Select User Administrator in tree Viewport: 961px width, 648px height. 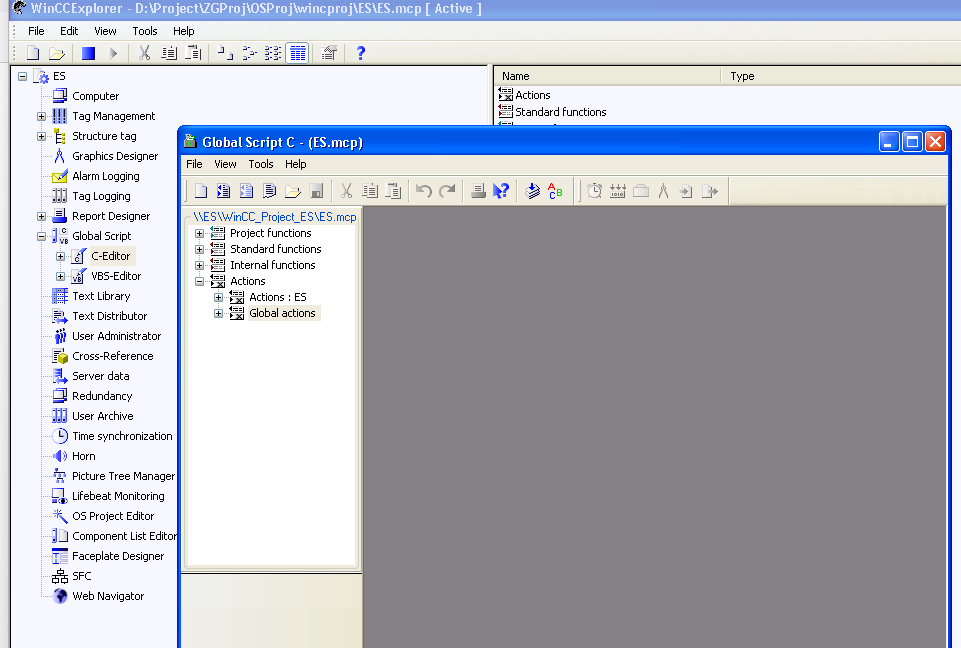pos(116,336)
